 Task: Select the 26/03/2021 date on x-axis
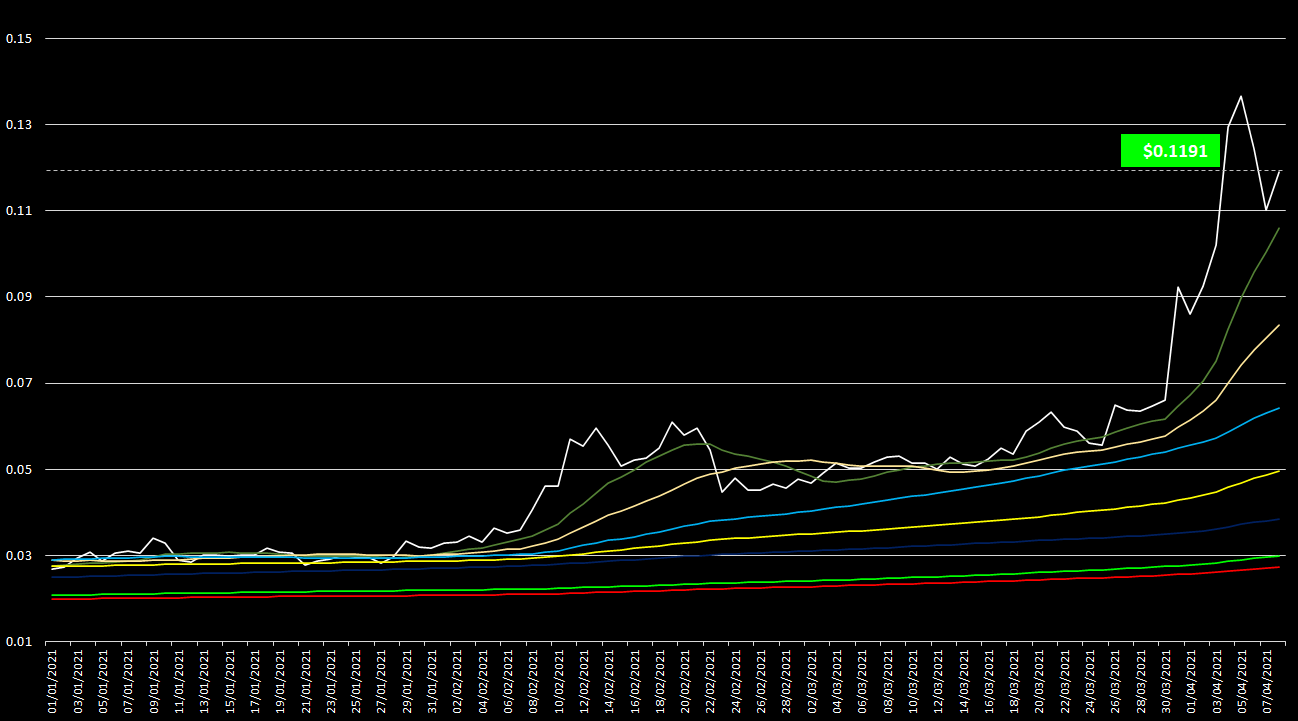pos(1117,682)
